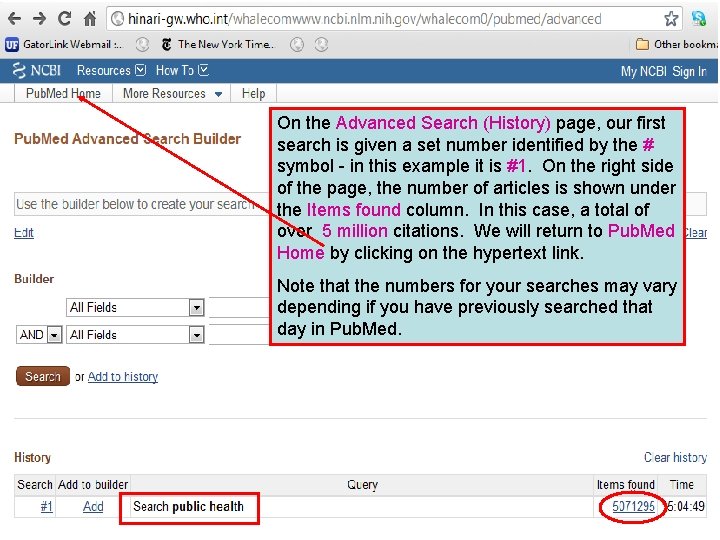Open the Help tab

coord(253,93)
